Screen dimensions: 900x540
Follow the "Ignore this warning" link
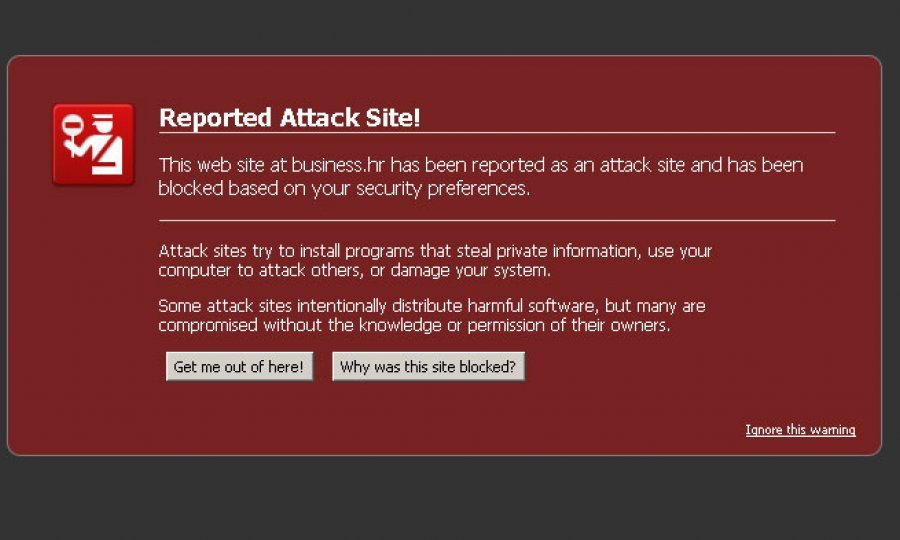click(800, 430)
